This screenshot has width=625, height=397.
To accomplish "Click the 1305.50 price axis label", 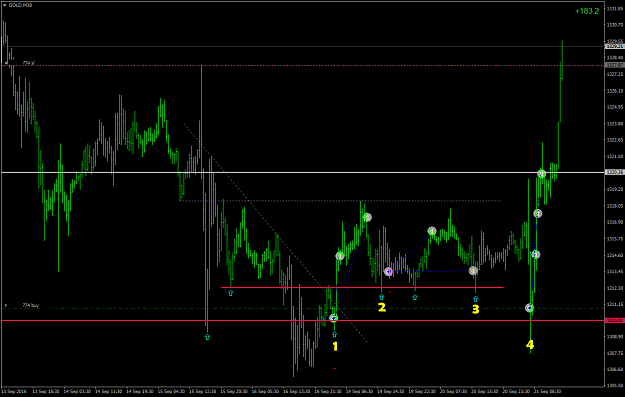I will 615,385.
